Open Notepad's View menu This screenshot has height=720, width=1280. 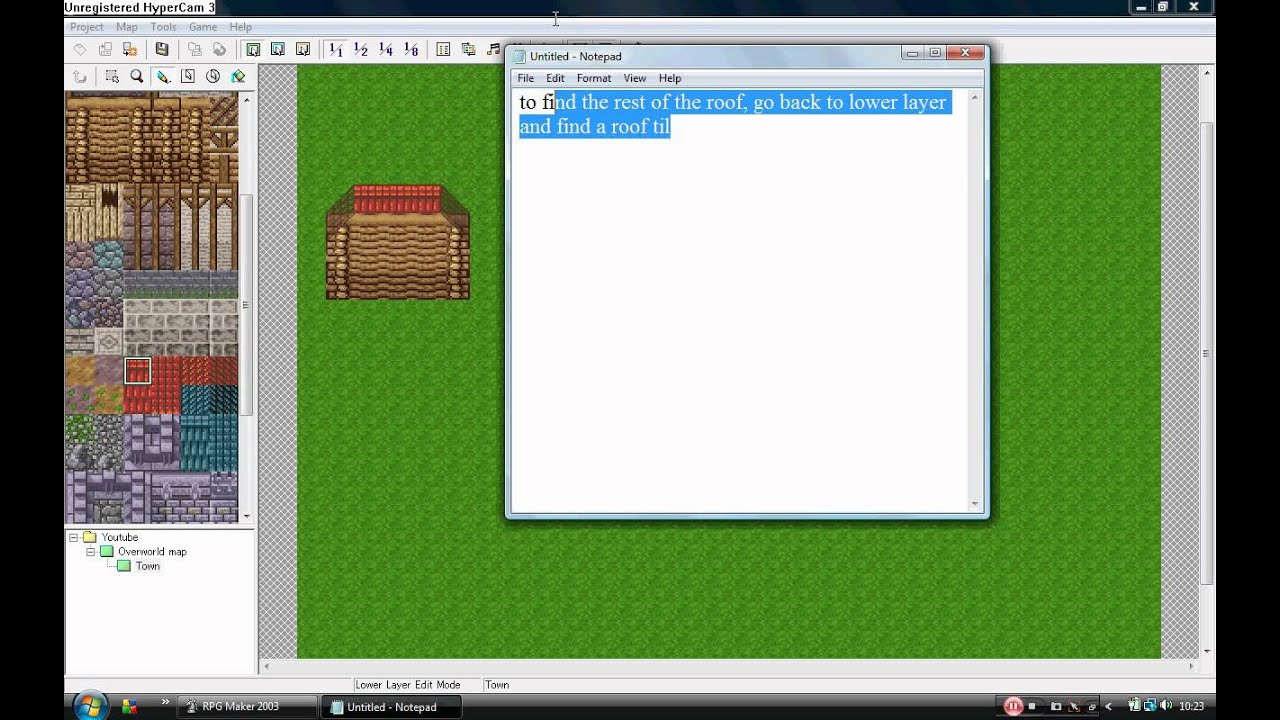[635, 78]
